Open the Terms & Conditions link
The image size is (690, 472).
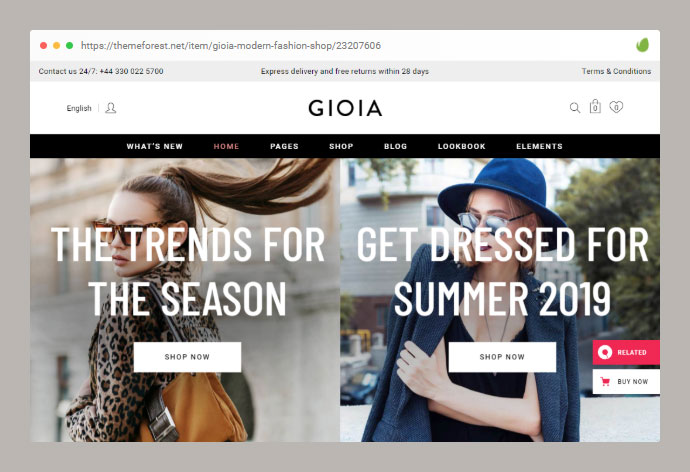[616, 71]
